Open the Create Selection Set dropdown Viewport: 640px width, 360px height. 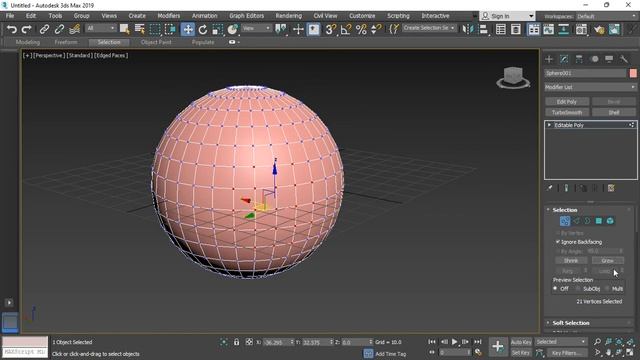tap(429, 28)
